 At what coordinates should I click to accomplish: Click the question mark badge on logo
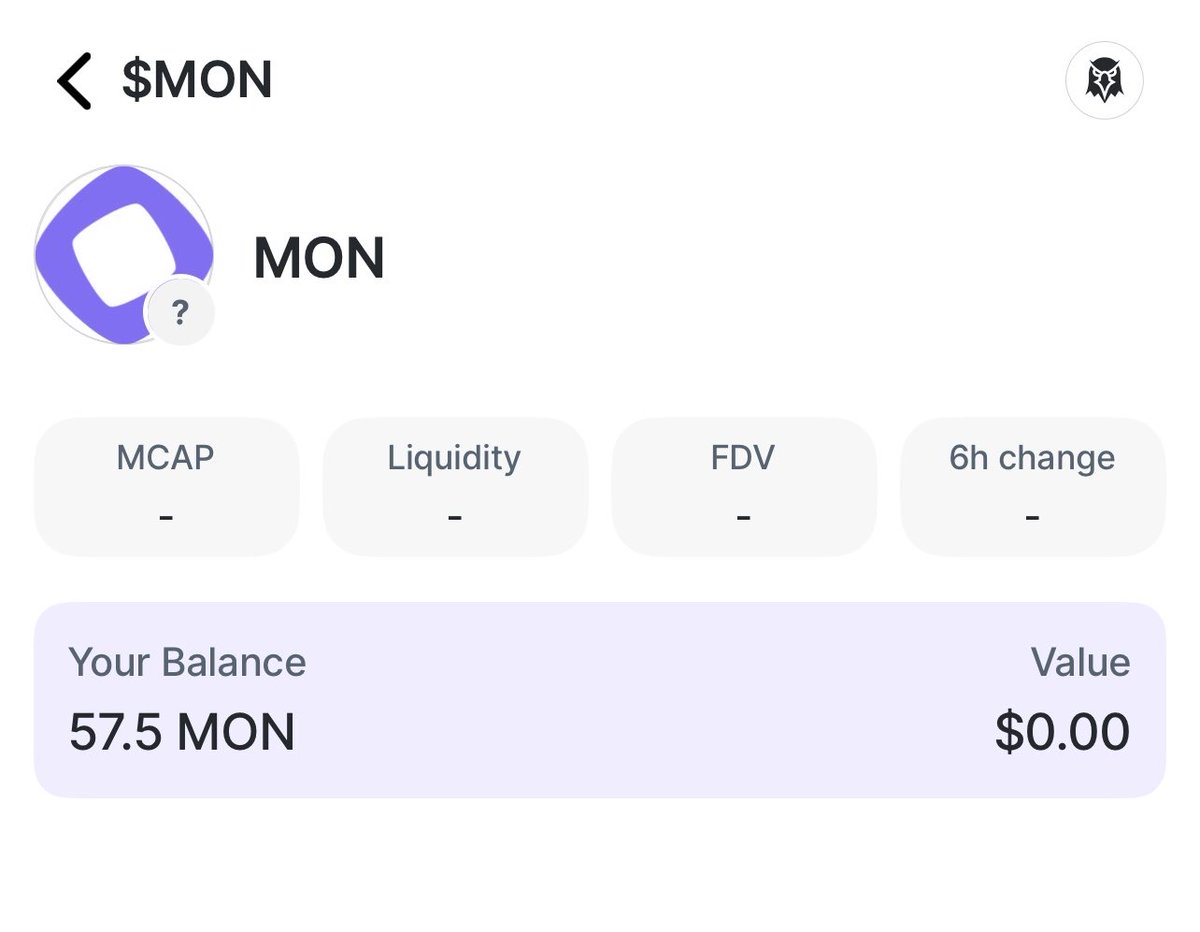point(180,314)
